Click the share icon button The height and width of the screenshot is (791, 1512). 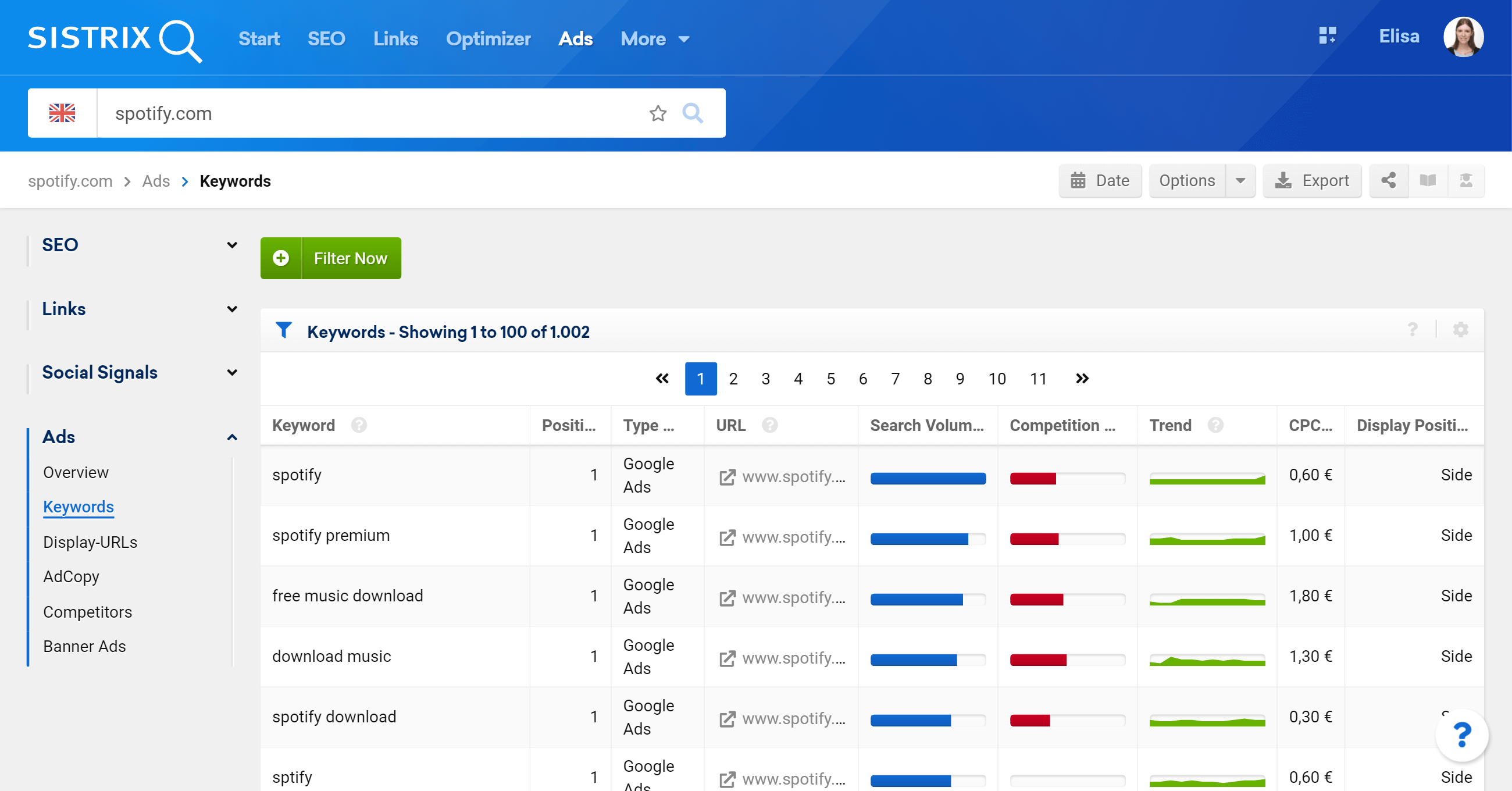click(1388, 180)
